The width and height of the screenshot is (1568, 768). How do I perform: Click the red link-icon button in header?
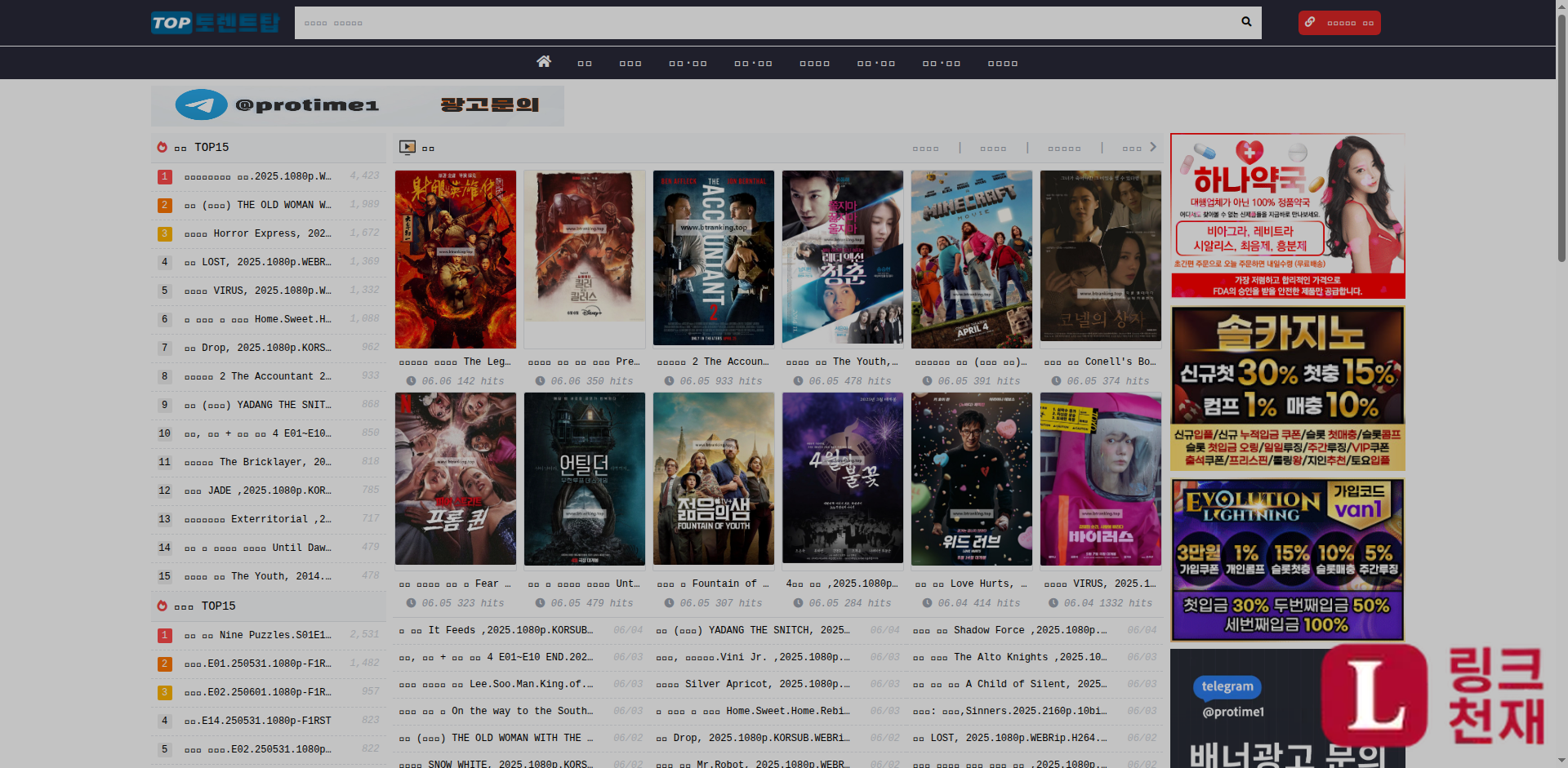pos(1339,23)
